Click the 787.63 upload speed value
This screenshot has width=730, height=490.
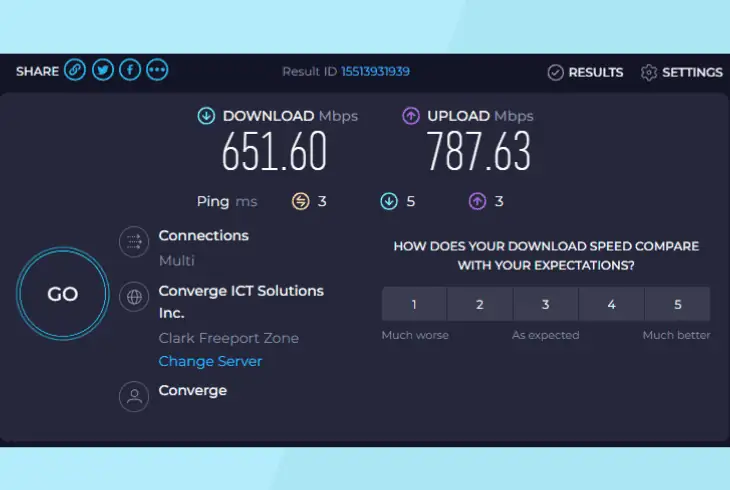click(479, 151)
